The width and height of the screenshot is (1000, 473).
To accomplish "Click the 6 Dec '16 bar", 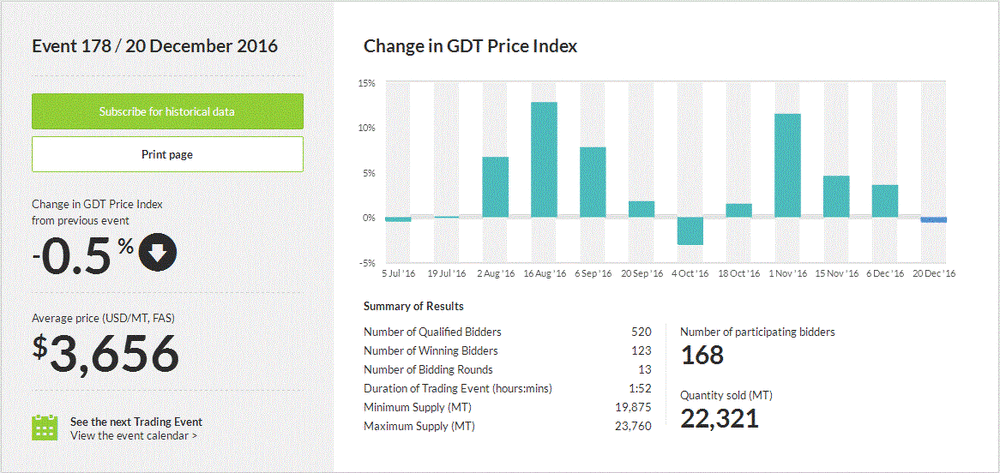I will click(885, 201).
